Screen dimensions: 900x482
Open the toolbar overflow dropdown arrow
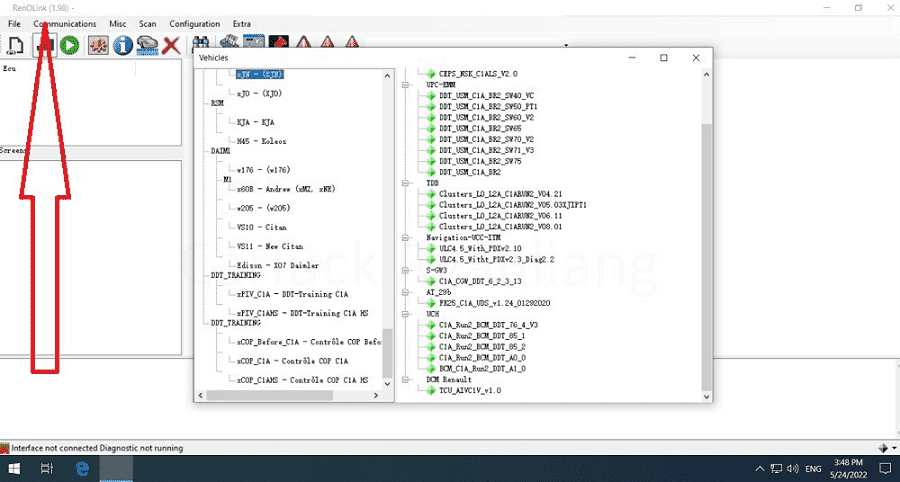(x=566, y=45)
